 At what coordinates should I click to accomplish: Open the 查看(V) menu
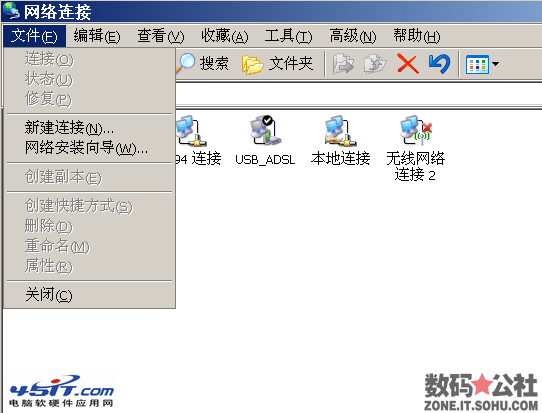(x=161, y=36)
